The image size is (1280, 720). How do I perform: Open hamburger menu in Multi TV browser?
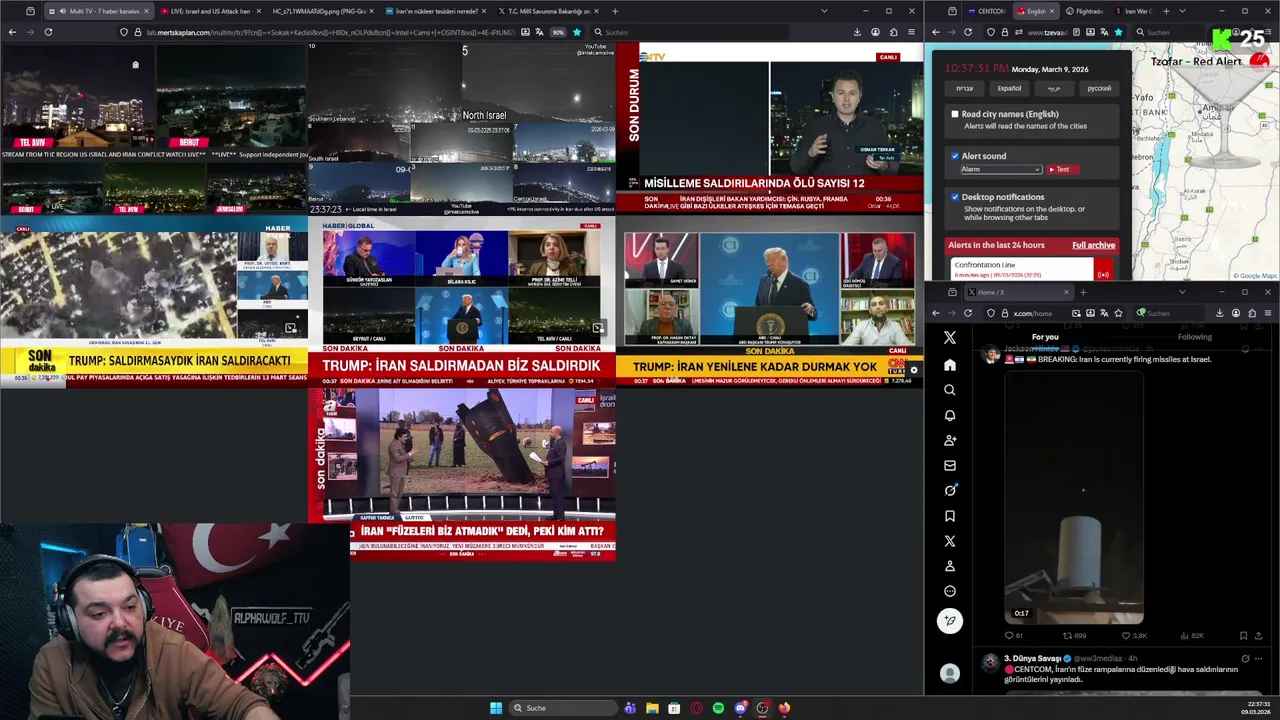[911, 32]
